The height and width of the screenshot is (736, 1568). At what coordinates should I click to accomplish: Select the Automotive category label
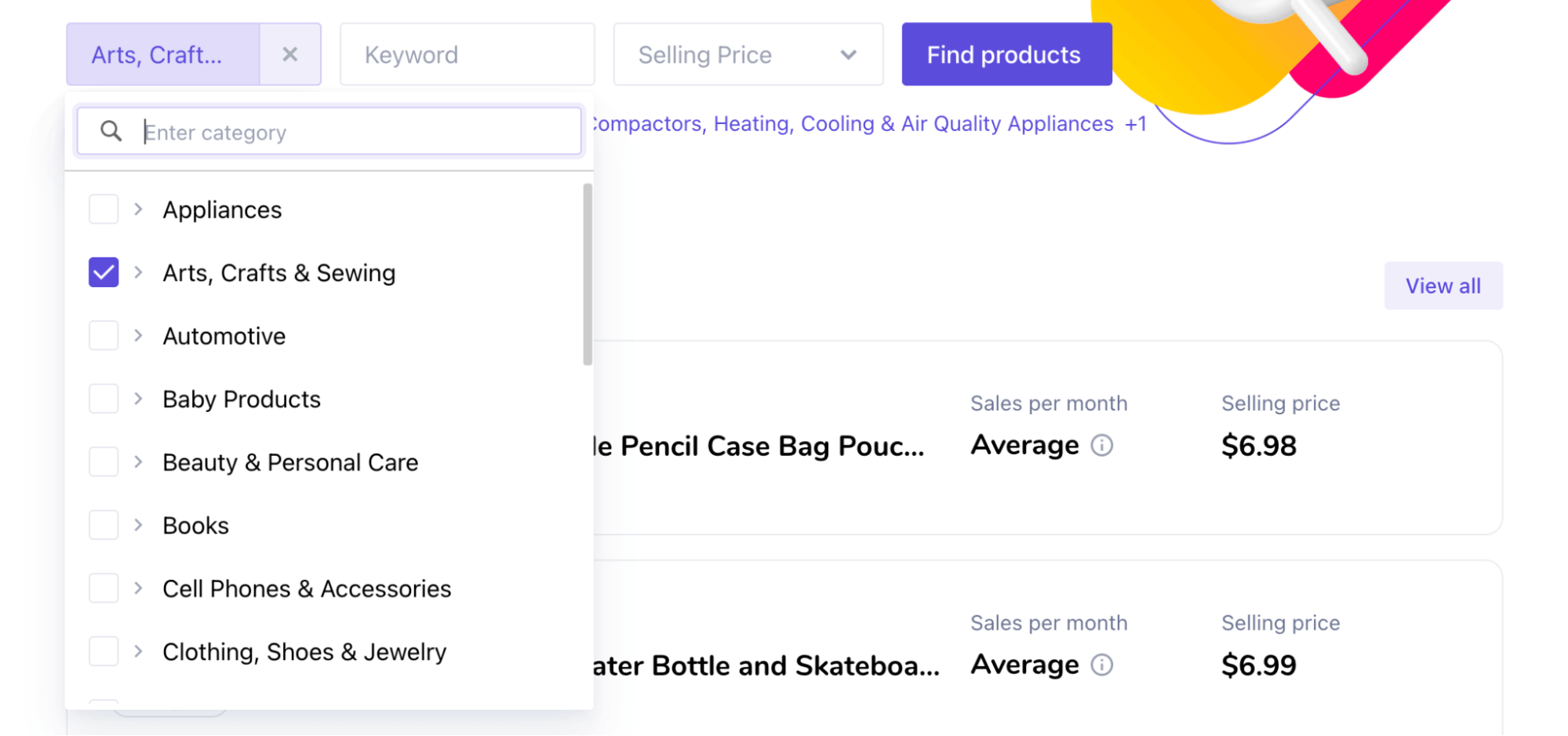pos(224,336)
